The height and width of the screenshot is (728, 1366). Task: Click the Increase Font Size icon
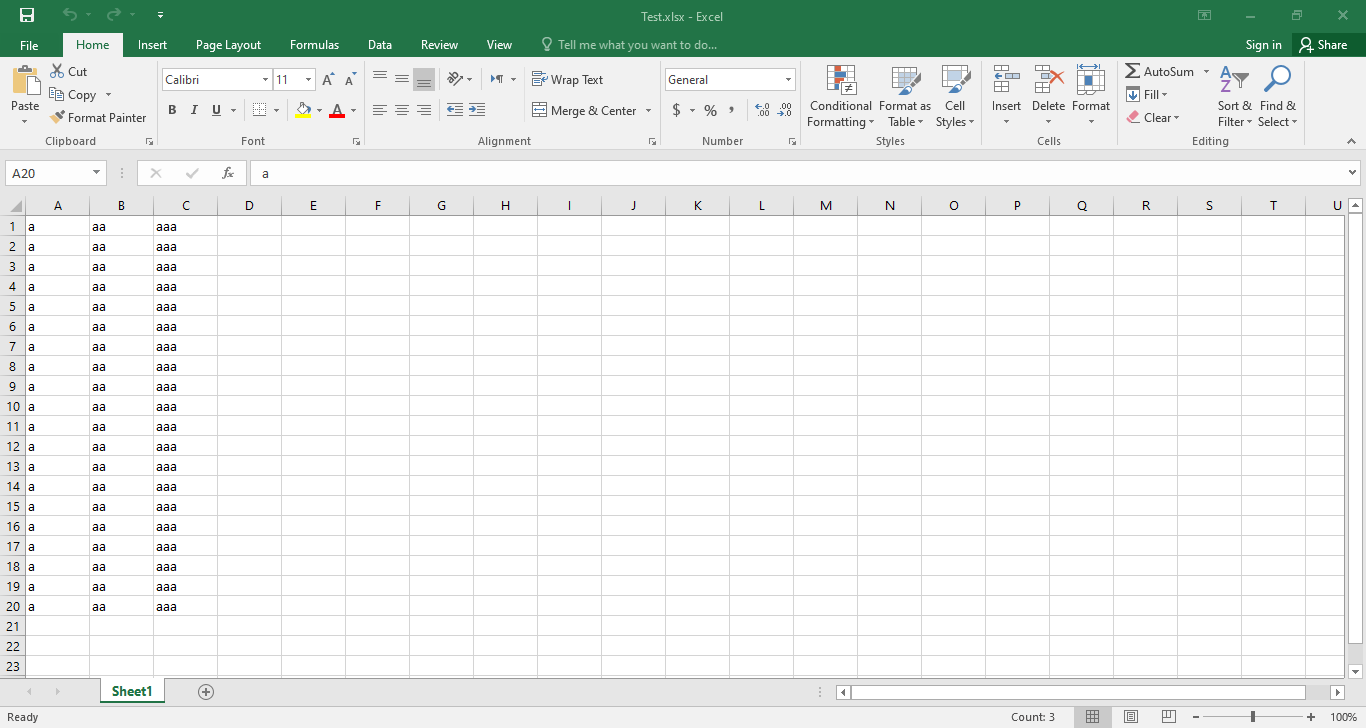328,80
